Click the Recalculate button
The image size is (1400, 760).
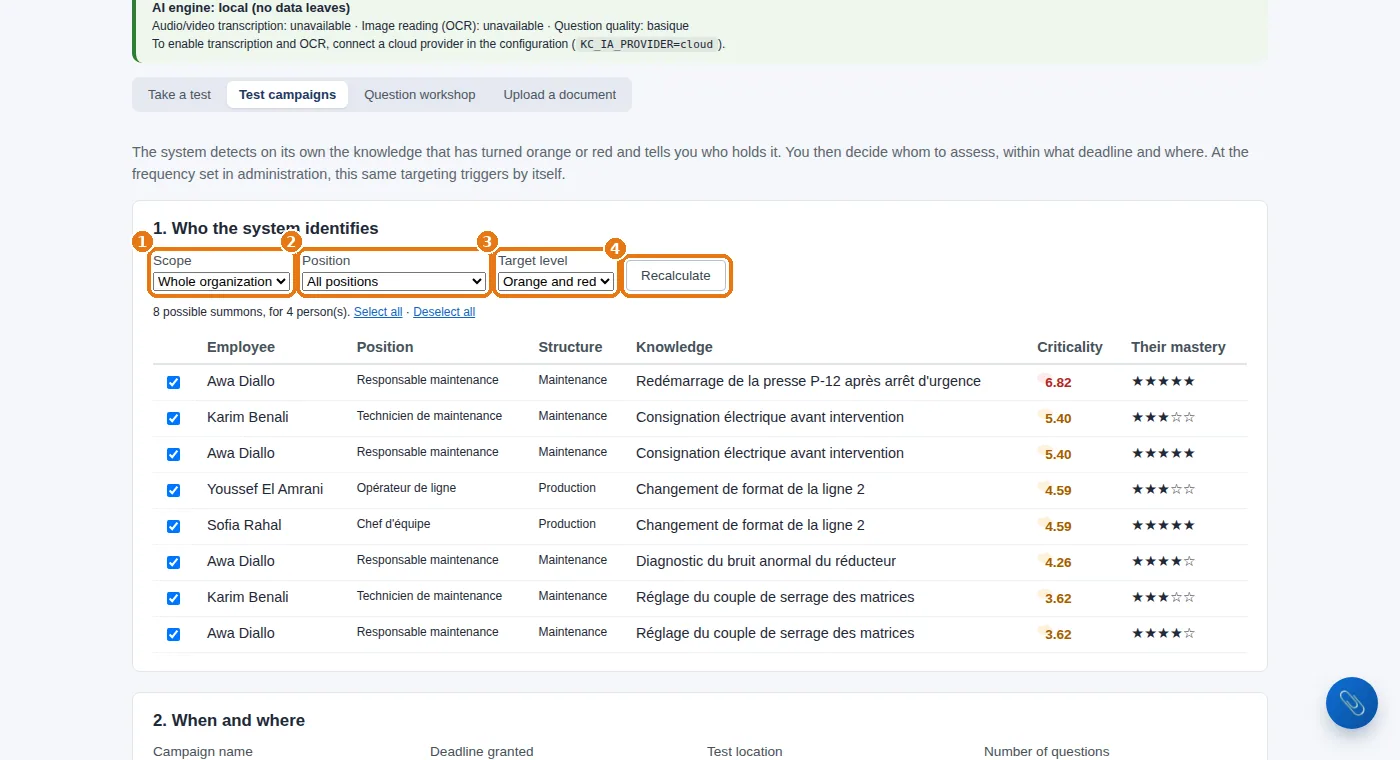pyautogui.click(x=676, y=276)
